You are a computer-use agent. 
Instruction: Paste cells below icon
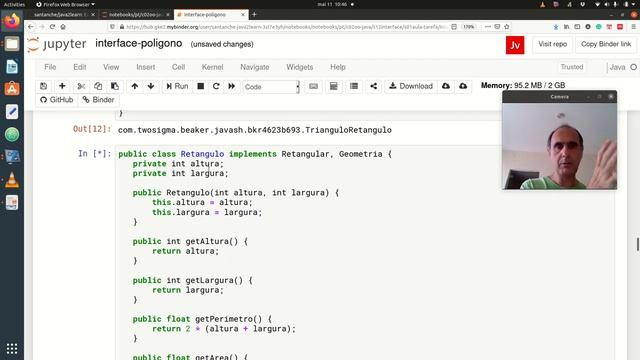click(115, 86)
